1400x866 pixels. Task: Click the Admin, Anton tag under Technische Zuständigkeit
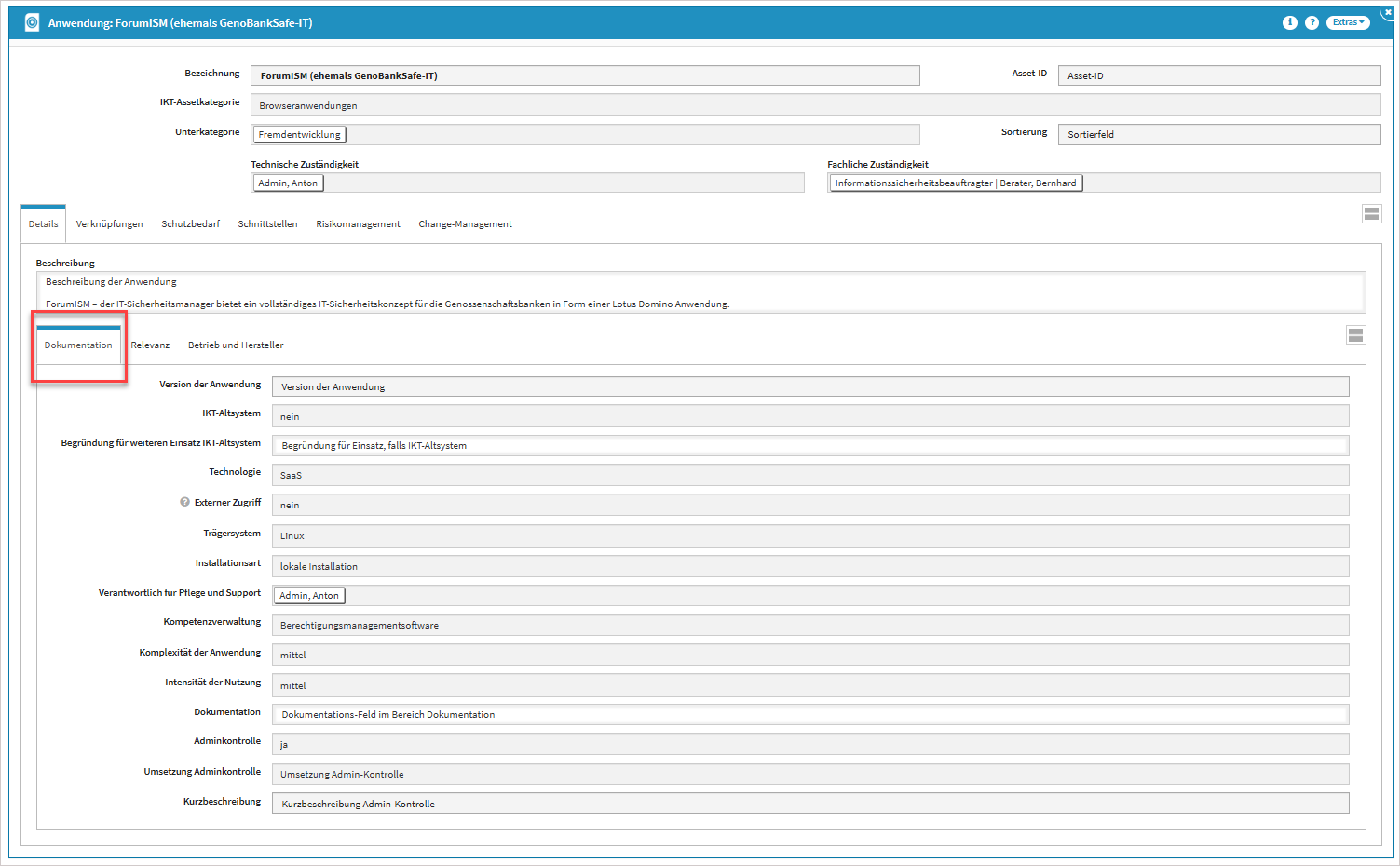coord(288,183)
